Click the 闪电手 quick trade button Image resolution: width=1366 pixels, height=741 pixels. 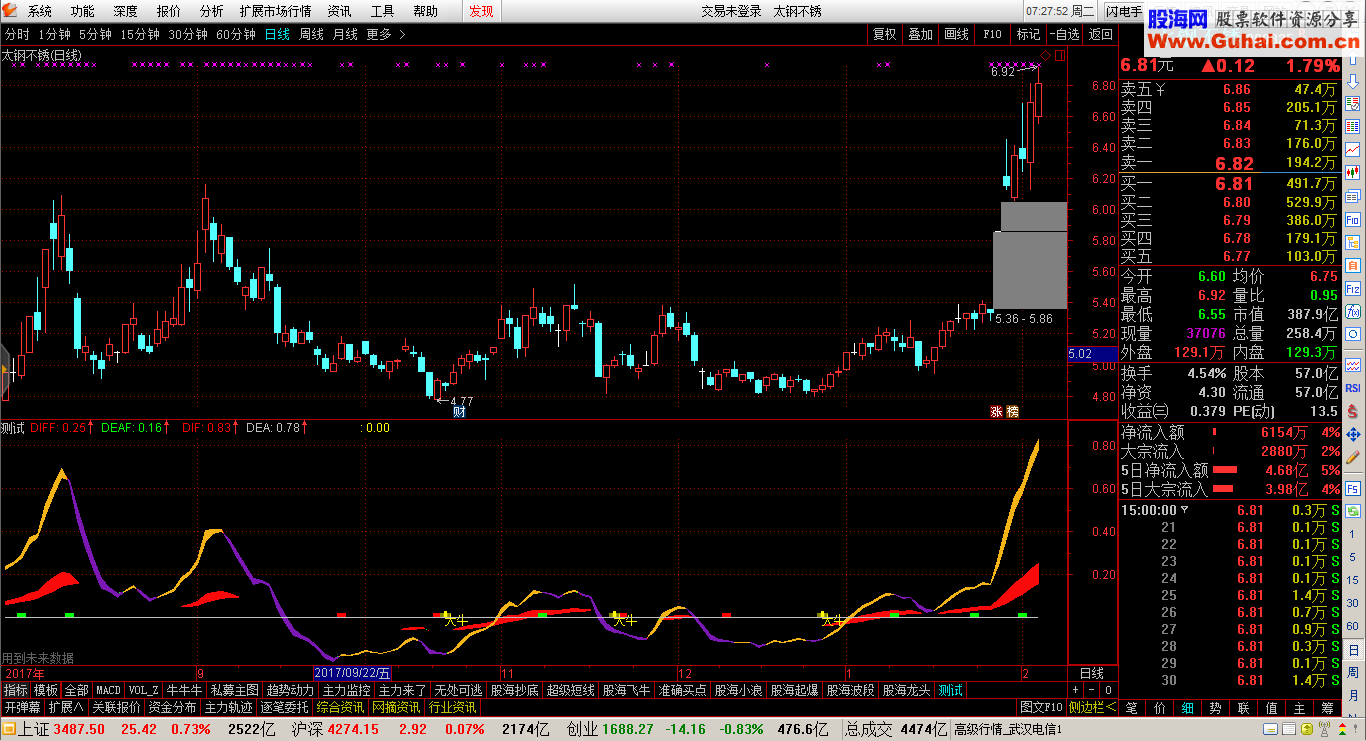click(1124, 11)
